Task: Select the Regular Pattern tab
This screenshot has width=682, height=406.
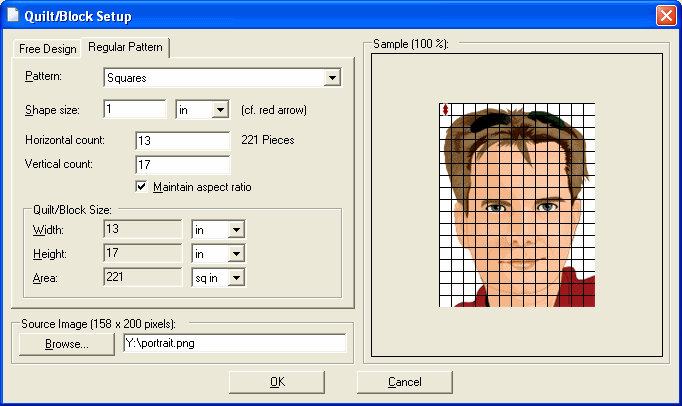Action: (125, 47)
